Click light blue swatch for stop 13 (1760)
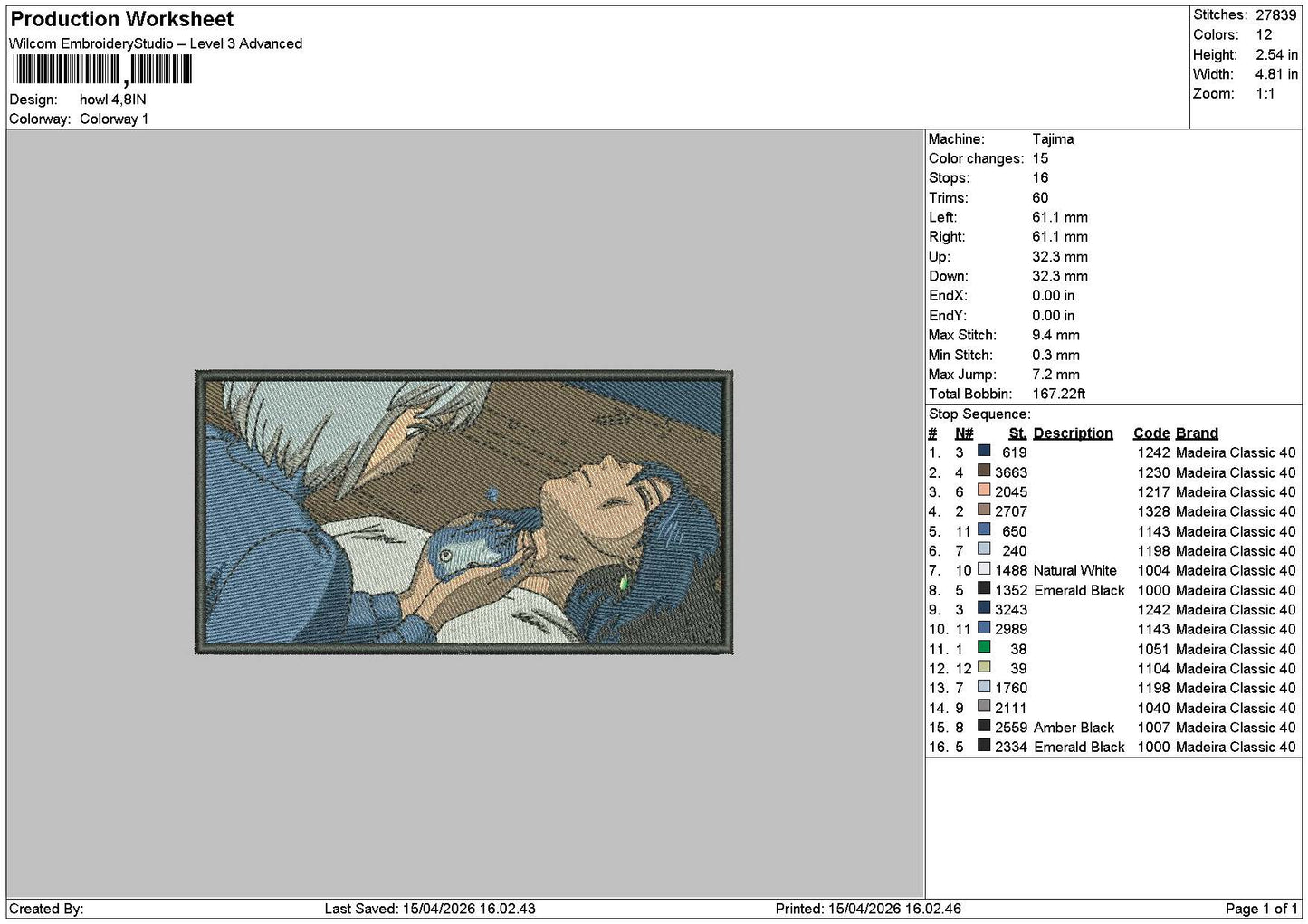 tap(984, 688)
